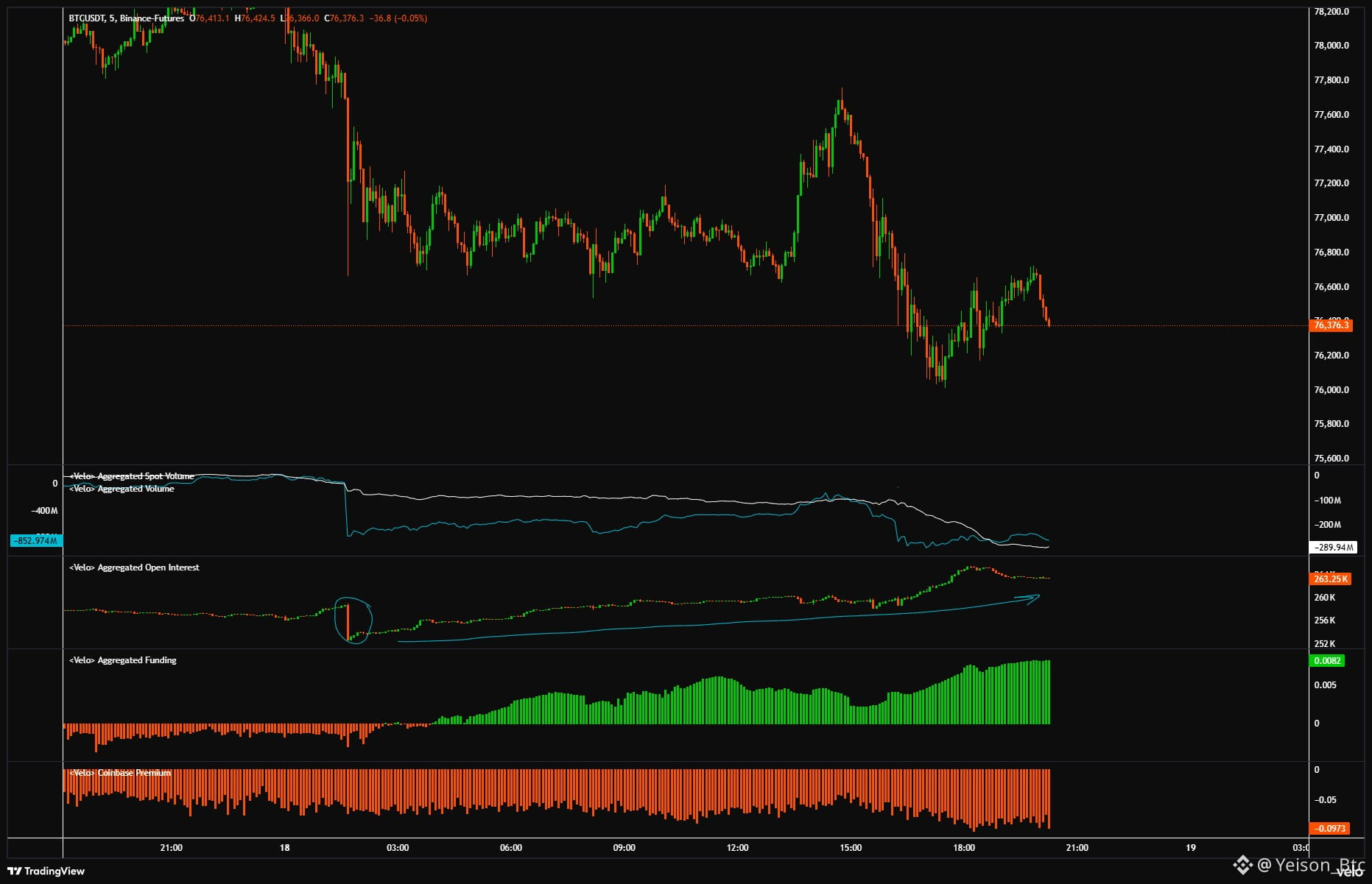Screen dimensions: 1372x884
Task: Click the close value C76,376.3 in header
Action: (x=344, y=18)
